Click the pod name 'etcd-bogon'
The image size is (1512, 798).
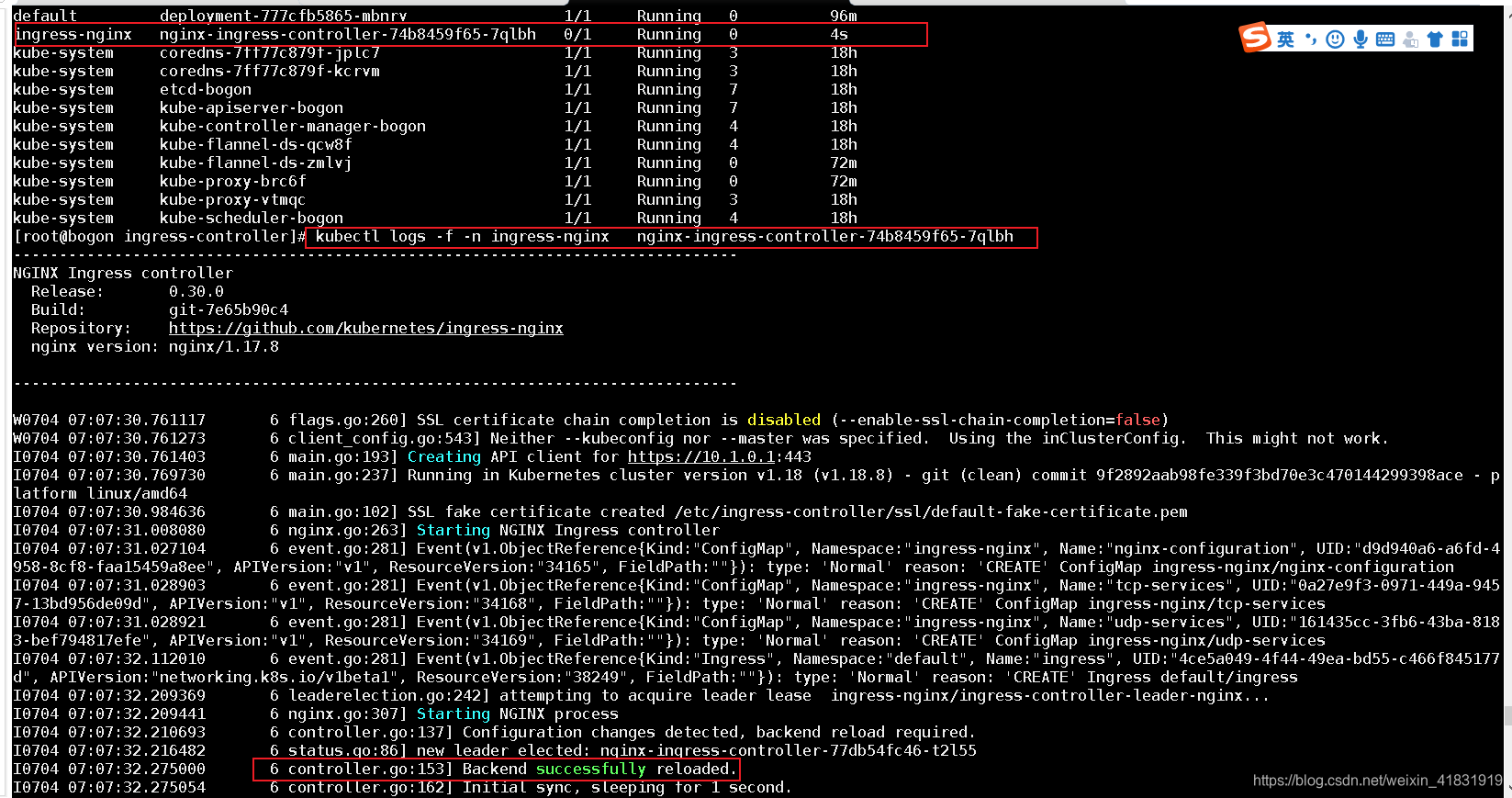point(206,89)
